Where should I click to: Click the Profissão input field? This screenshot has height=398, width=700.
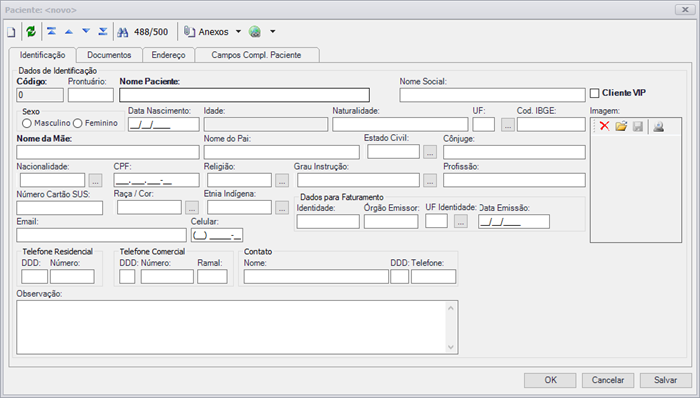click(x=514, y=180)
